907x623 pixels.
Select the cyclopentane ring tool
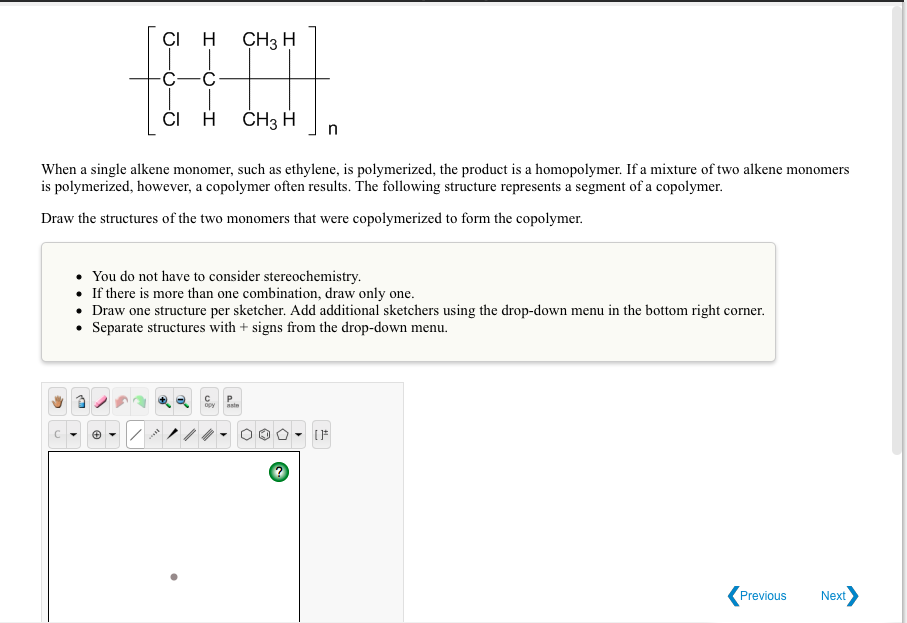tap(282, 434)
